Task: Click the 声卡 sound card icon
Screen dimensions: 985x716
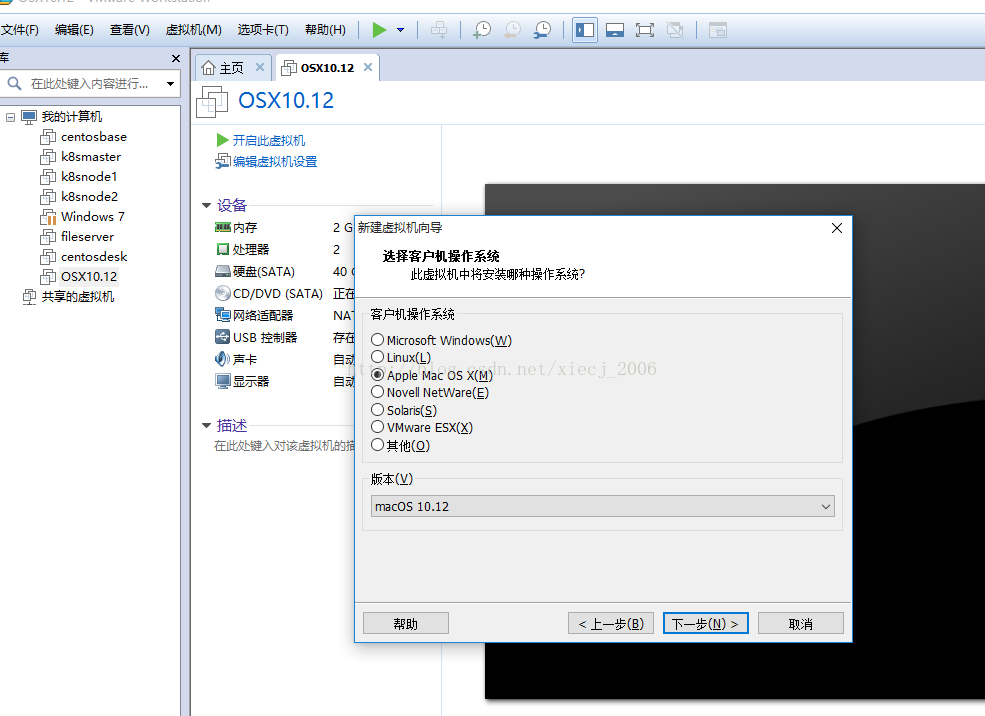Action: [x=223, y=359]
